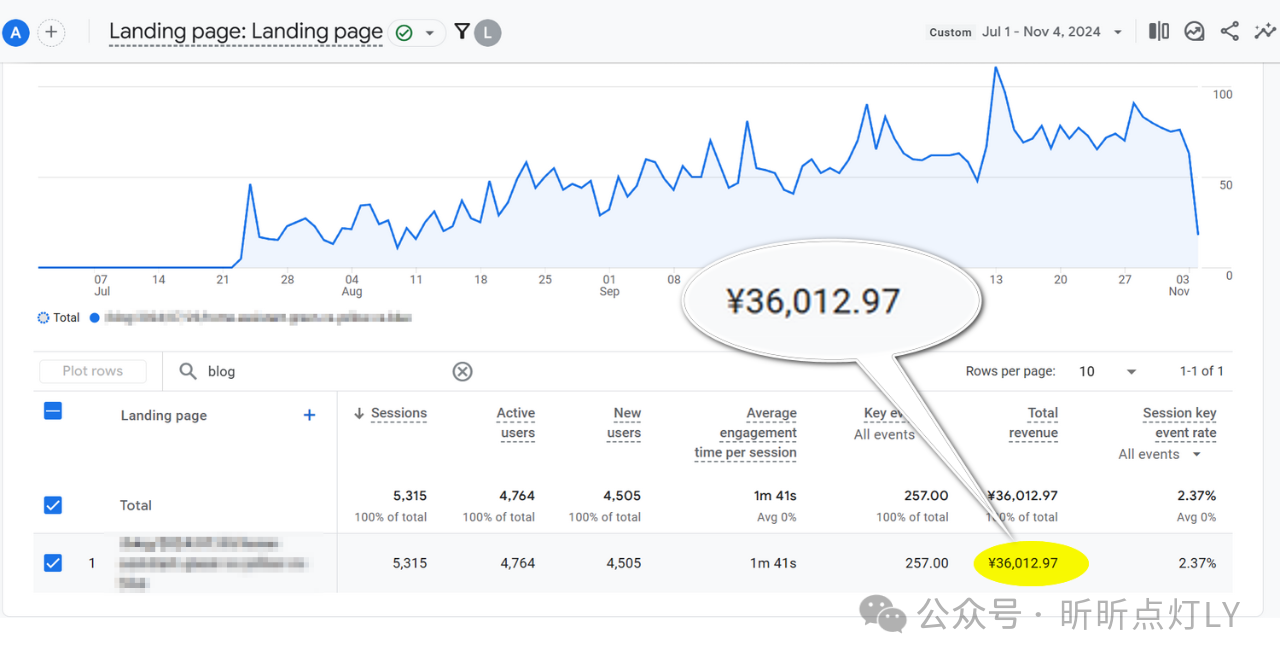Clear the blog search with X icon
Screen dimensions: 1280x666
click(x=462, y=371)
